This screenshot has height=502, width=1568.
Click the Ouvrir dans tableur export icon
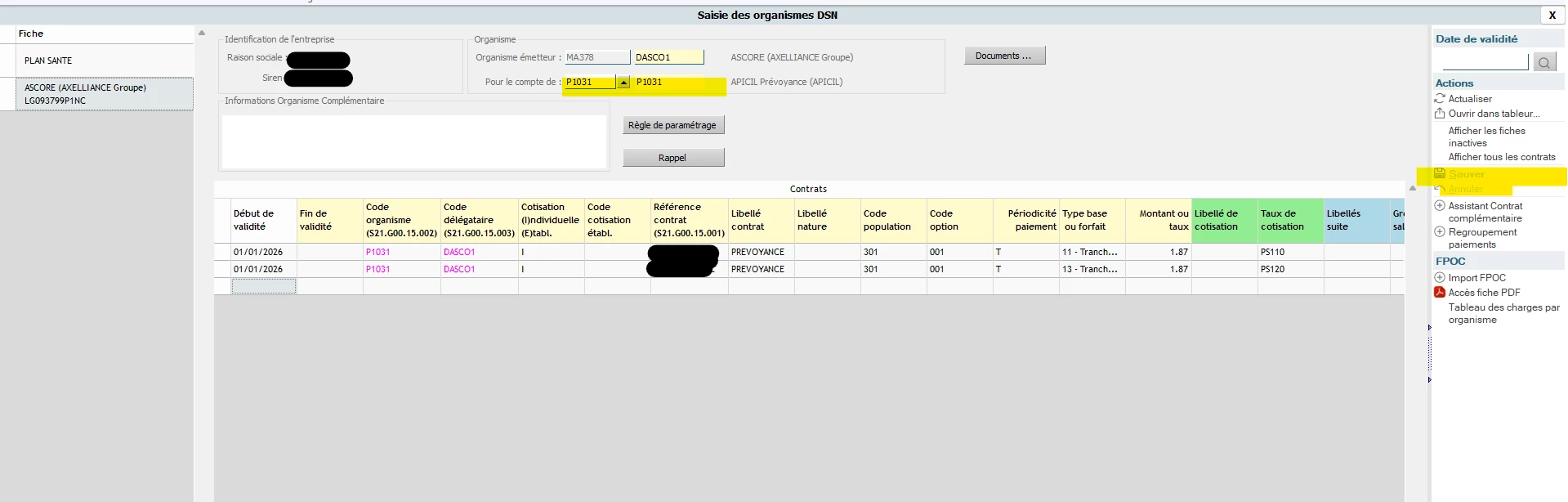coord(1440,113)
